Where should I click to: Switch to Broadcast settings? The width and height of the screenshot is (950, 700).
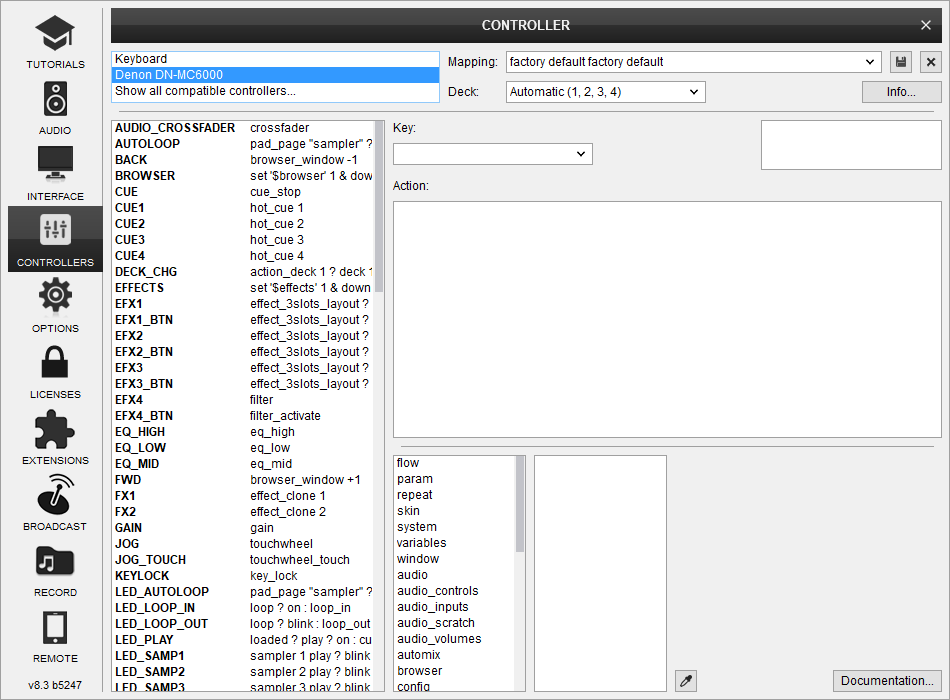pos(55,503)
